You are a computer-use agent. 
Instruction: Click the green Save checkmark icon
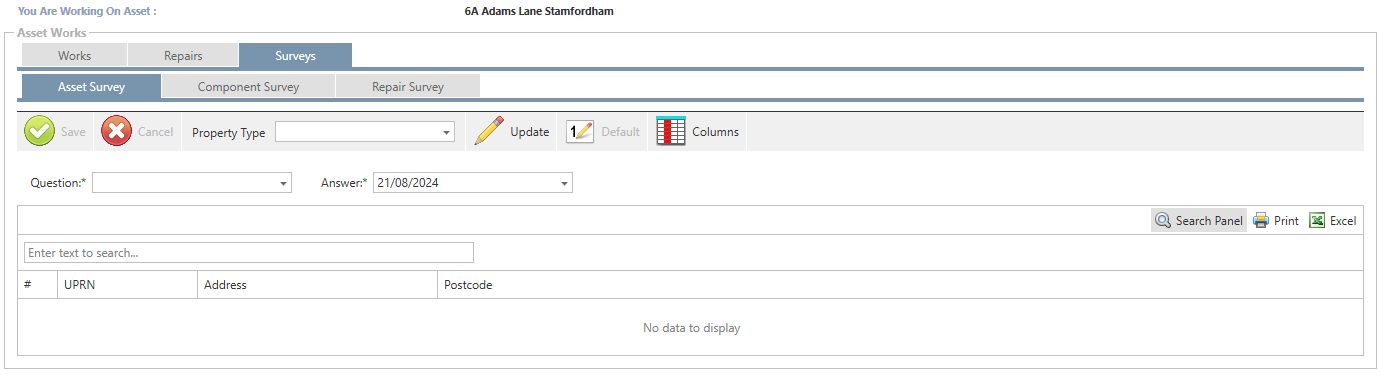[39, 131]
